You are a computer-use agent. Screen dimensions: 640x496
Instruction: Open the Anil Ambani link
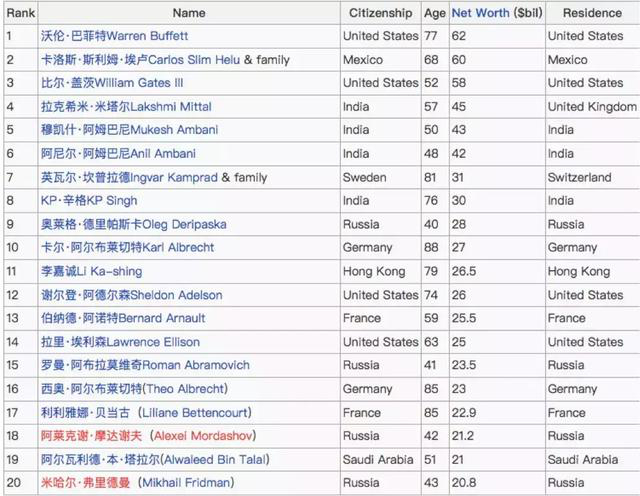click(x=118, y=153)
